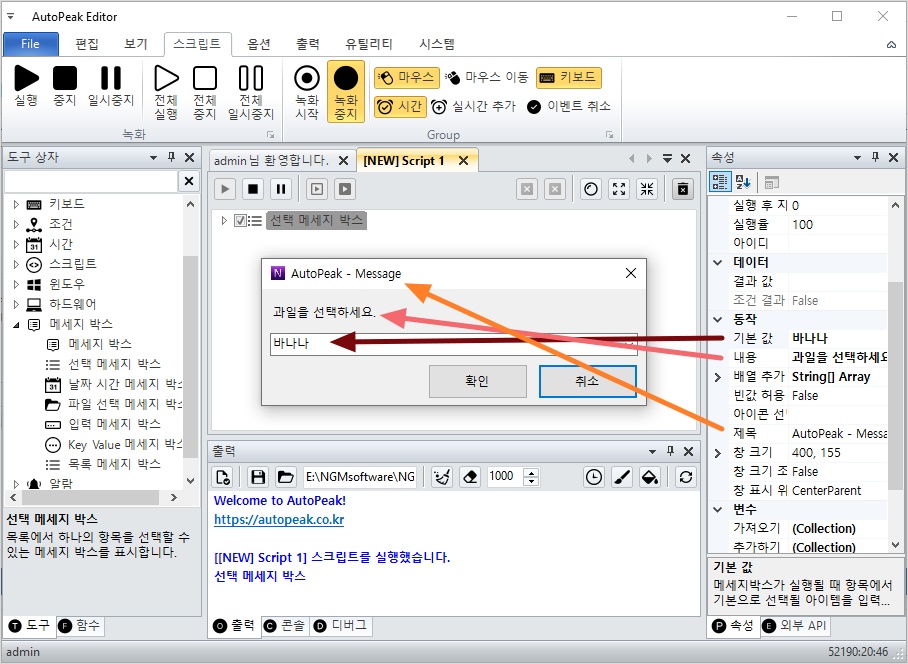Screen dimensions: 908x664
Task: Expand the 선택 메세지 박스 script row
Action: pos(224,221)
